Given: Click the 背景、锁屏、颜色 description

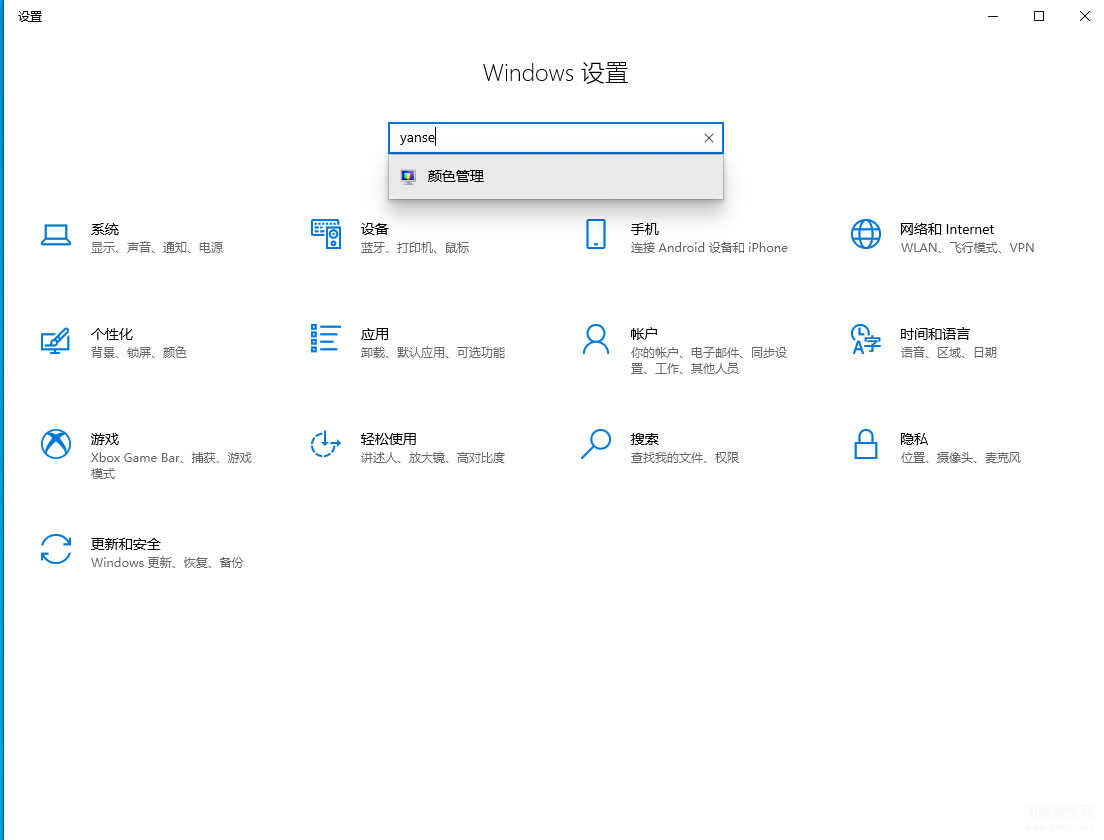Looking at the screenshot, I should click(139, 353).
